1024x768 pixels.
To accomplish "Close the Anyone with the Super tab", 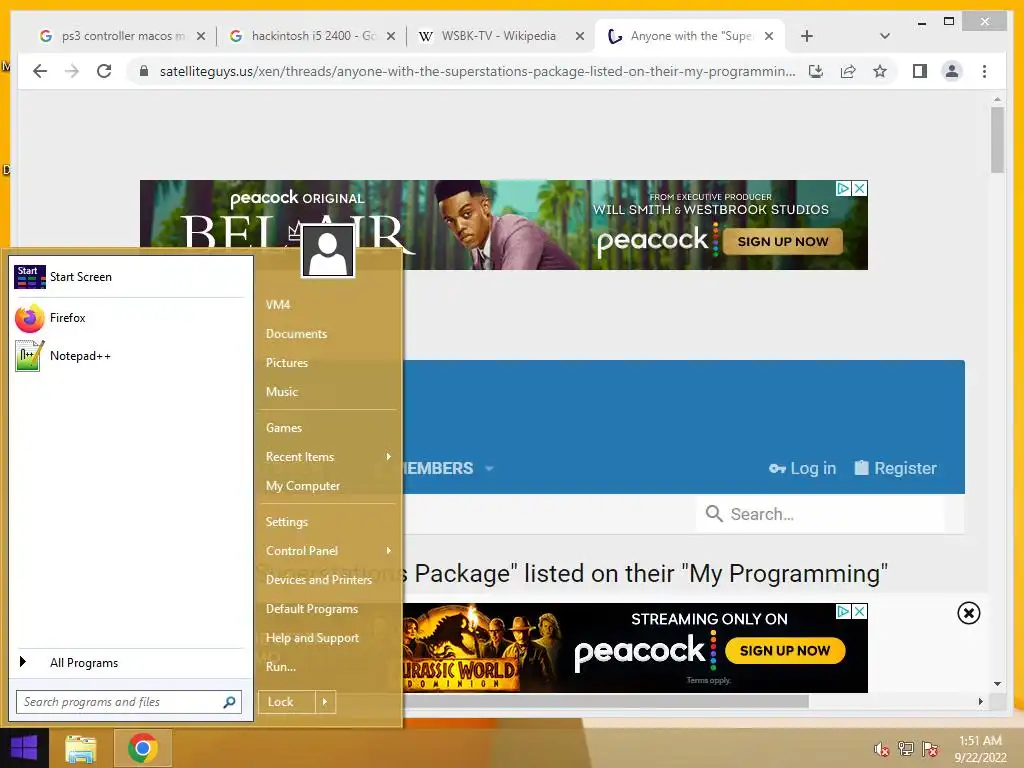I will click(769, 36).
